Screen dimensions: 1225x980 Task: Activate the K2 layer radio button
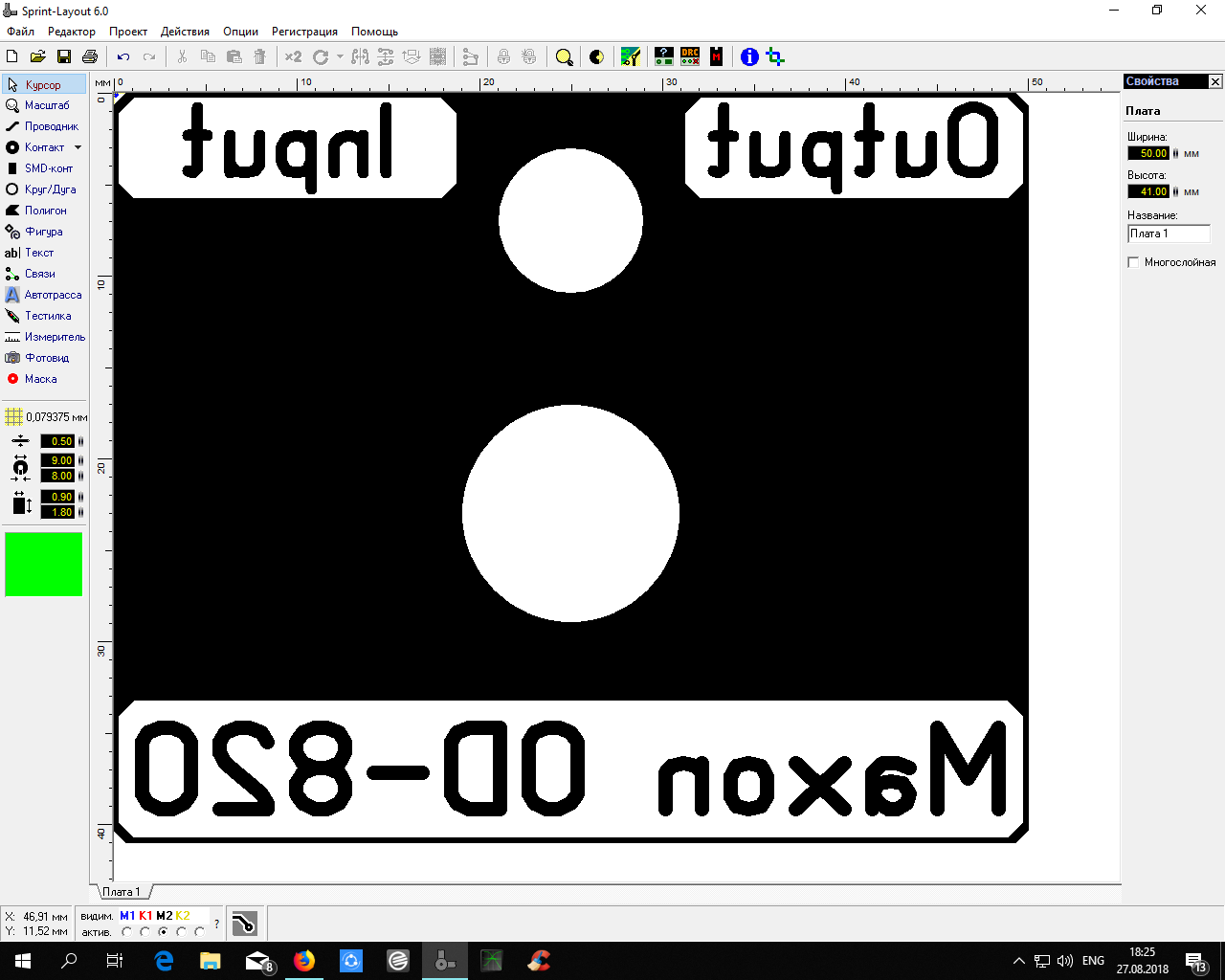pos(181,932)
